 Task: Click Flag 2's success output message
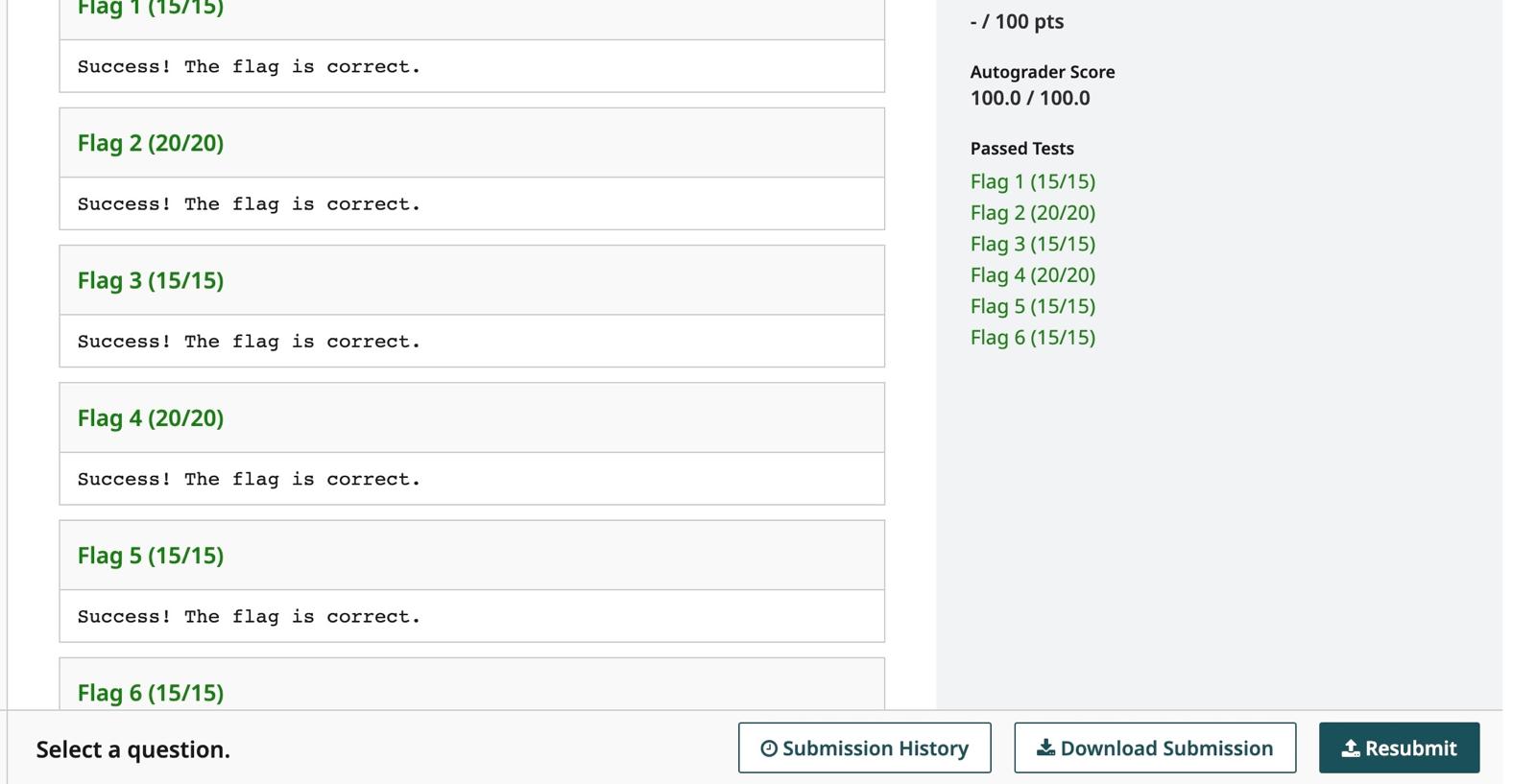(249, 204)
